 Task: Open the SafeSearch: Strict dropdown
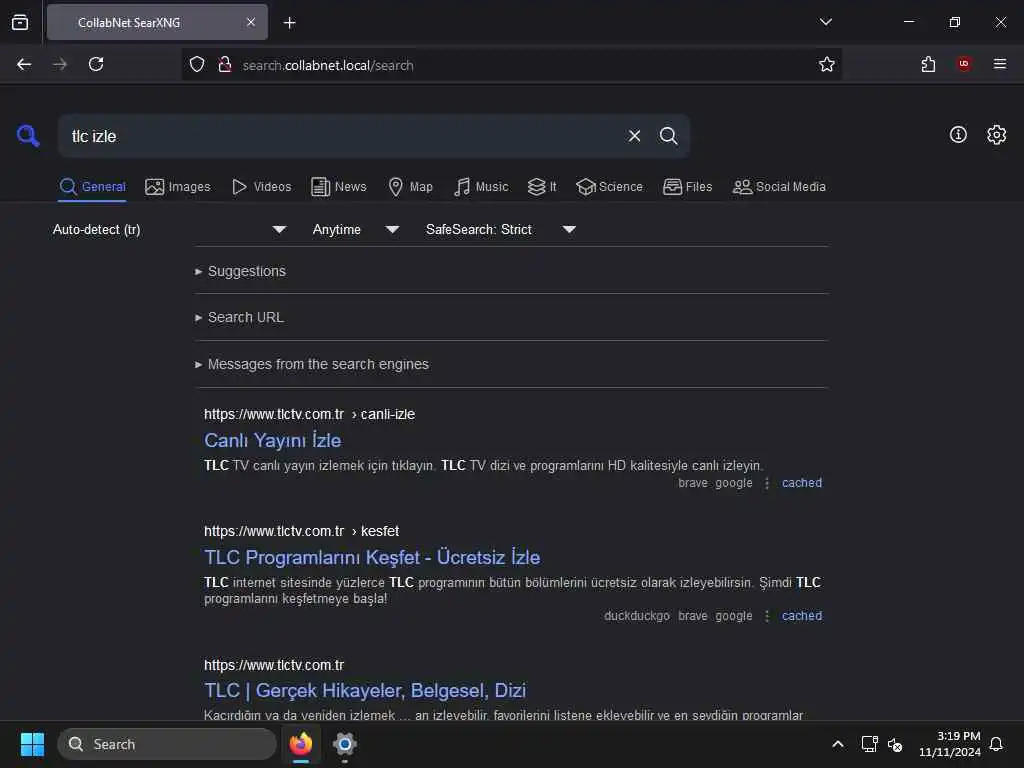(x=501, y=229)
